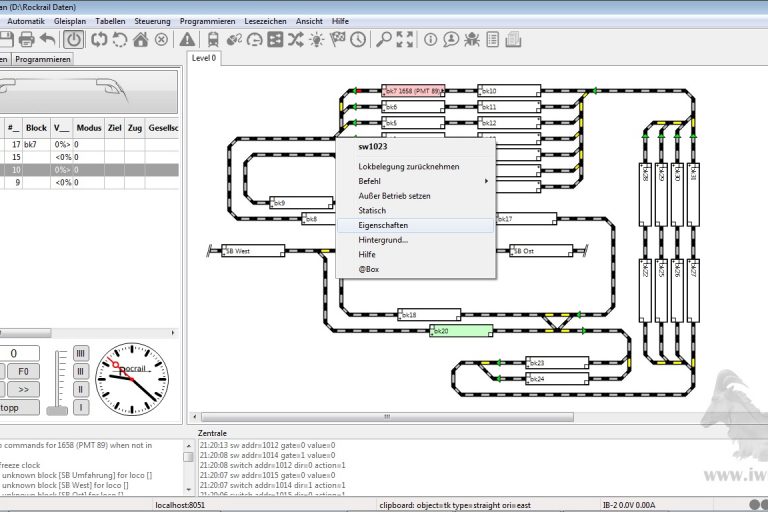Click the light bulb icon
768x512 pixels.
point(317,40)
